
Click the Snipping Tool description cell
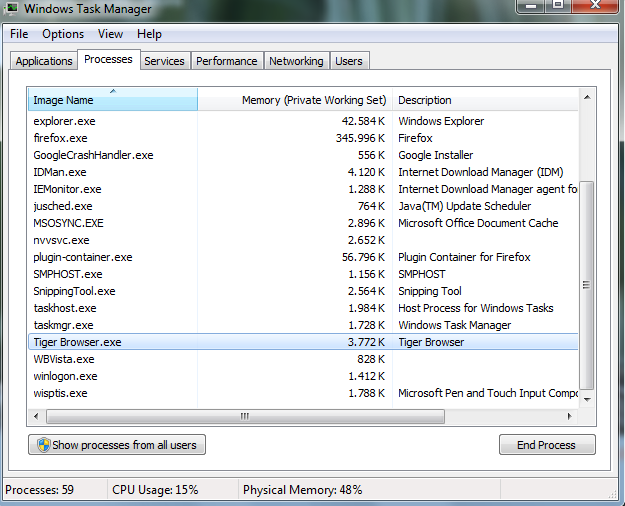point(430,291)
